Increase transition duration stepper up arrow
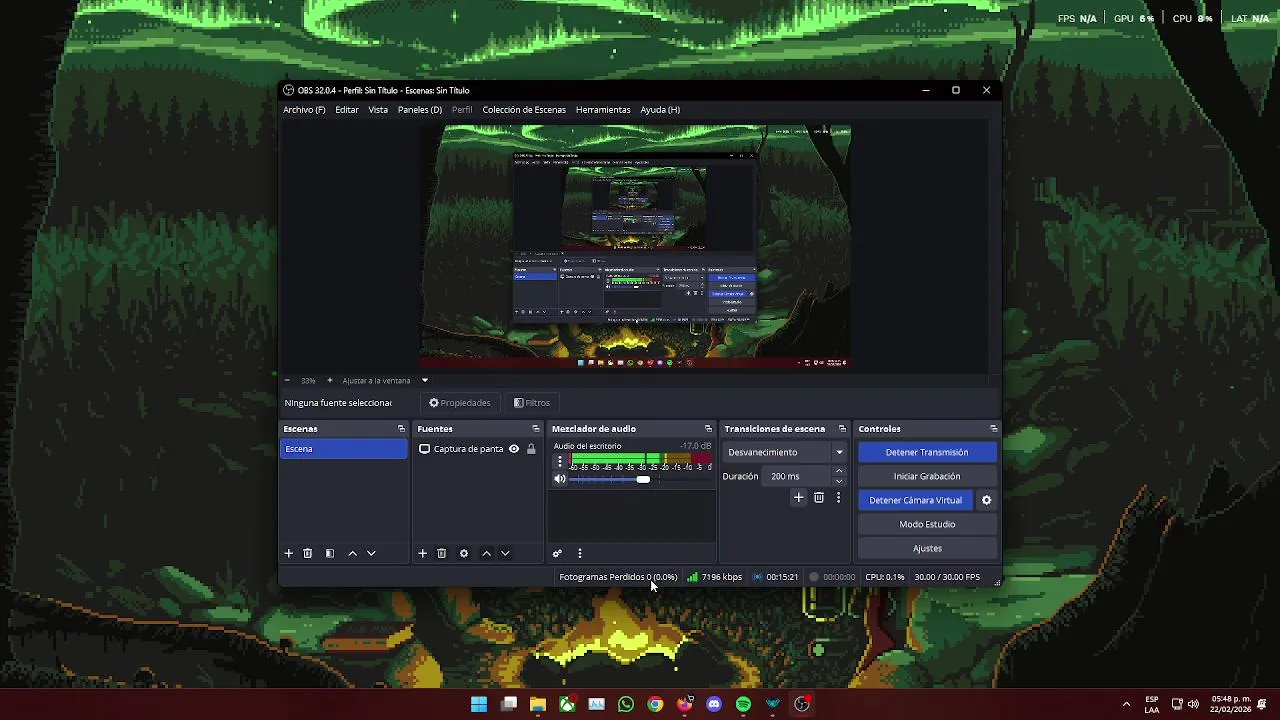Screen dimensions: 1280x720 click(x=839, y=471)
